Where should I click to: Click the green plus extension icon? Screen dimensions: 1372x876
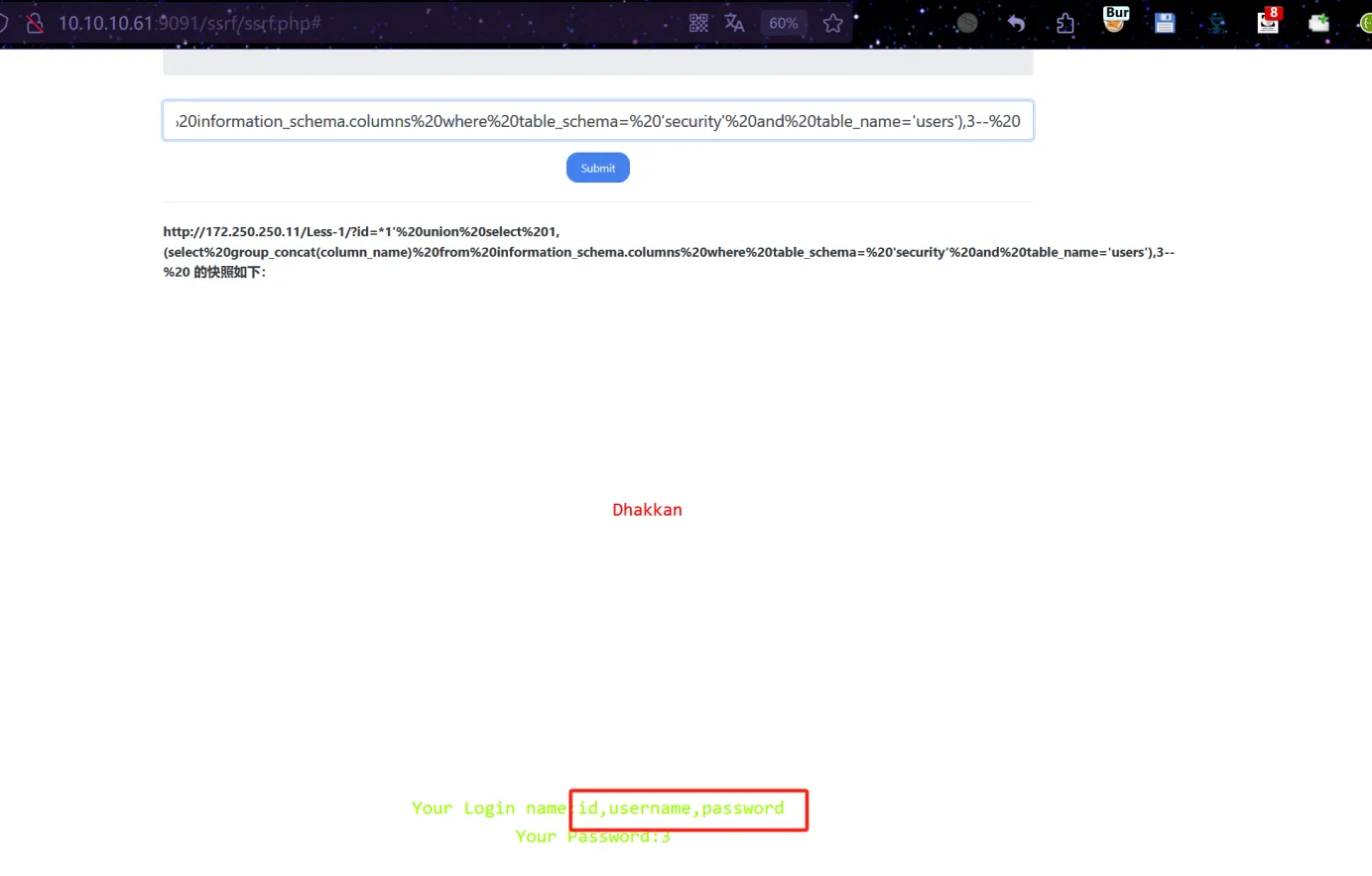1318,23
